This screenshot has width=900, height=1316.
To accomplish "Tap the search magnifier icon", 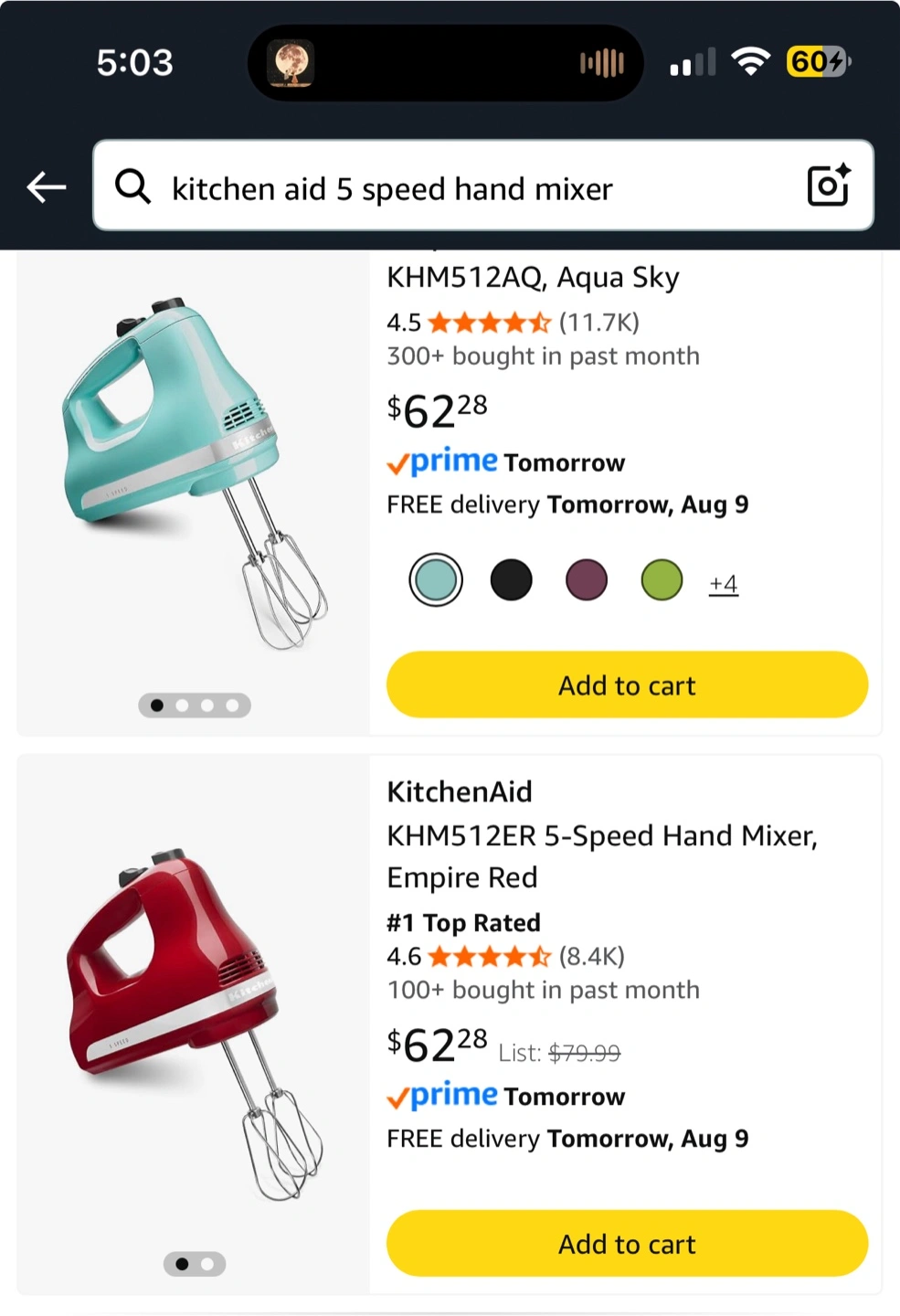I will point(132,186).
